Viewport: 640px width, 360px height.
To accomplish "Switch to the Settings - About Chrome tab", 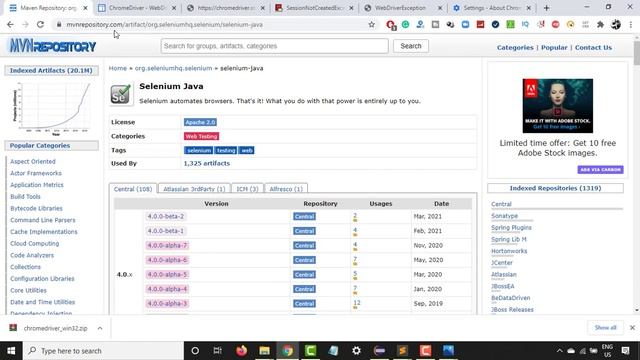I will [x=492, y=8].
